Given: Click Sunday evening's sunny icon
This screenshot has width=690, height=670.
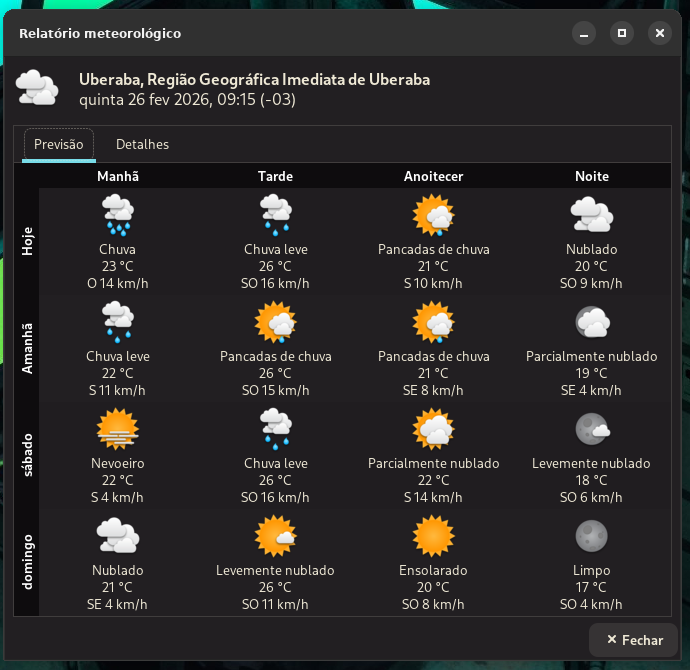Looking at the screenshot, I should (x=433, y=537).
